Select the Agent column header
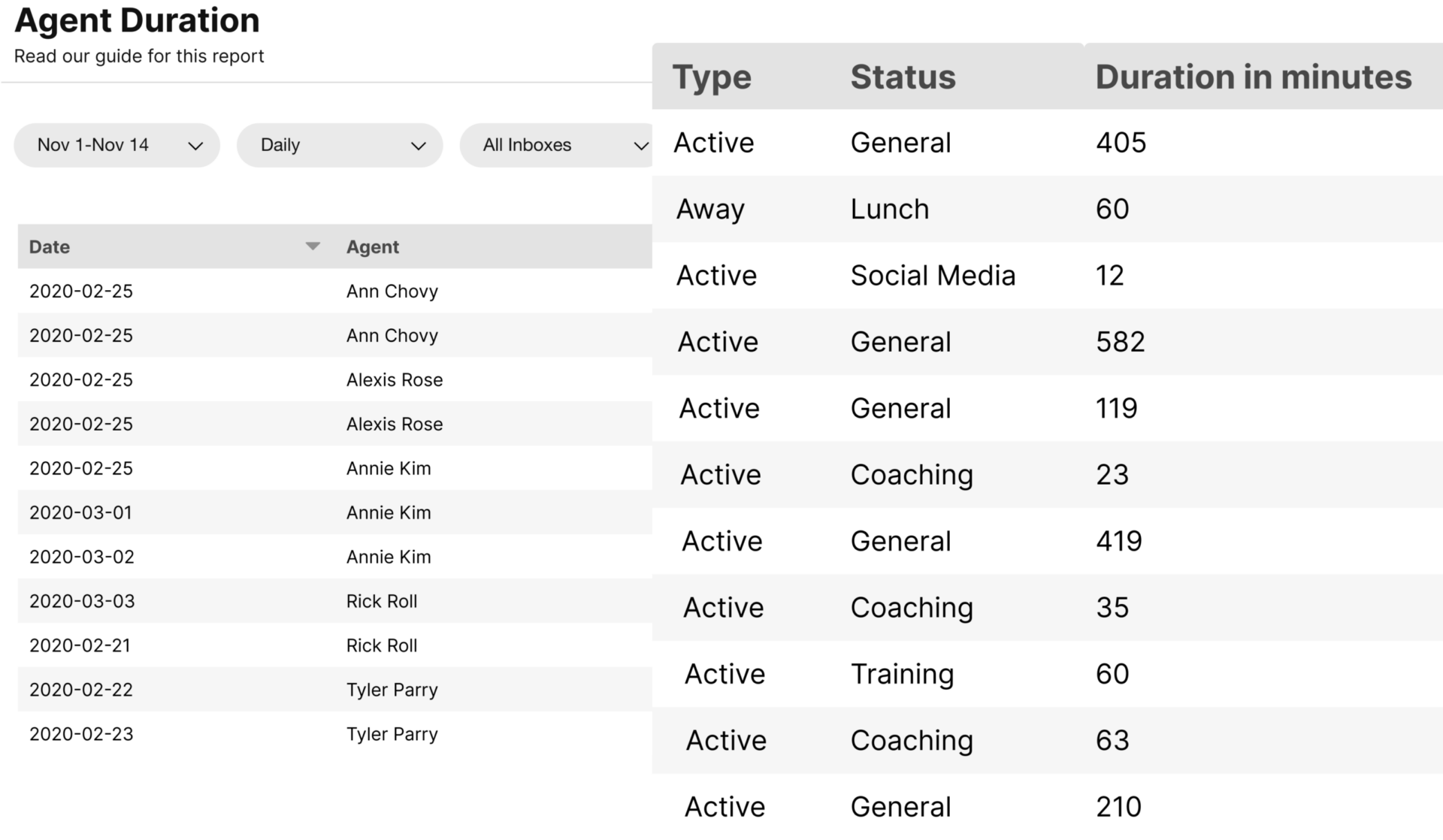 click(x=373, y=246)
